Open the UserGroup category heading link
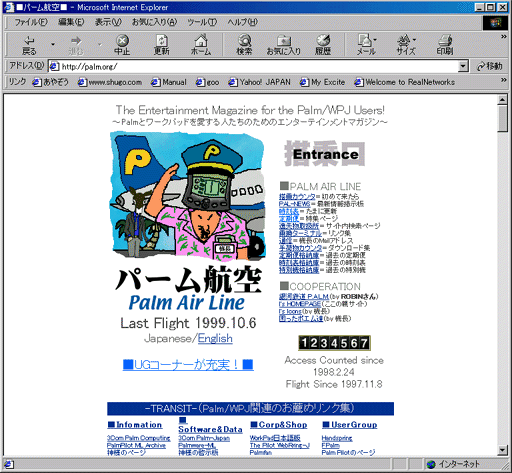Image resolution: width=512 pixels, height=473 pixels. pos(350,425)
